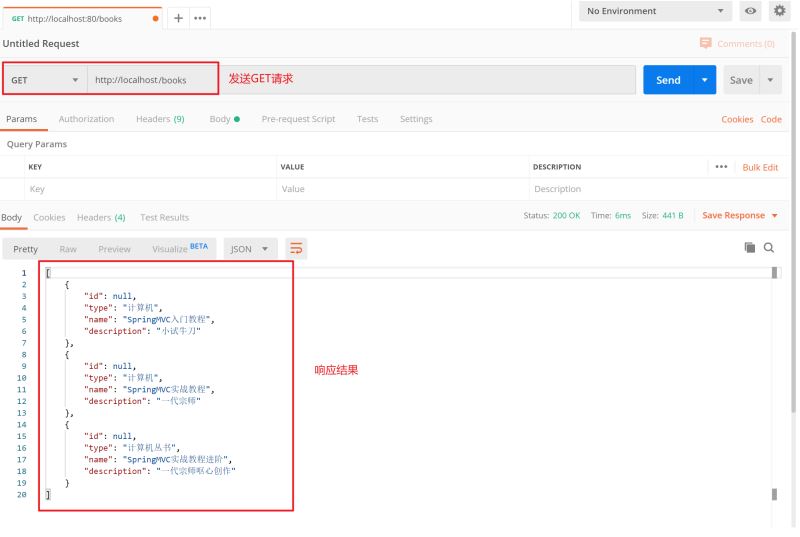
Task: Switch to the Authorization tab
Action: [x=86, y=119]
